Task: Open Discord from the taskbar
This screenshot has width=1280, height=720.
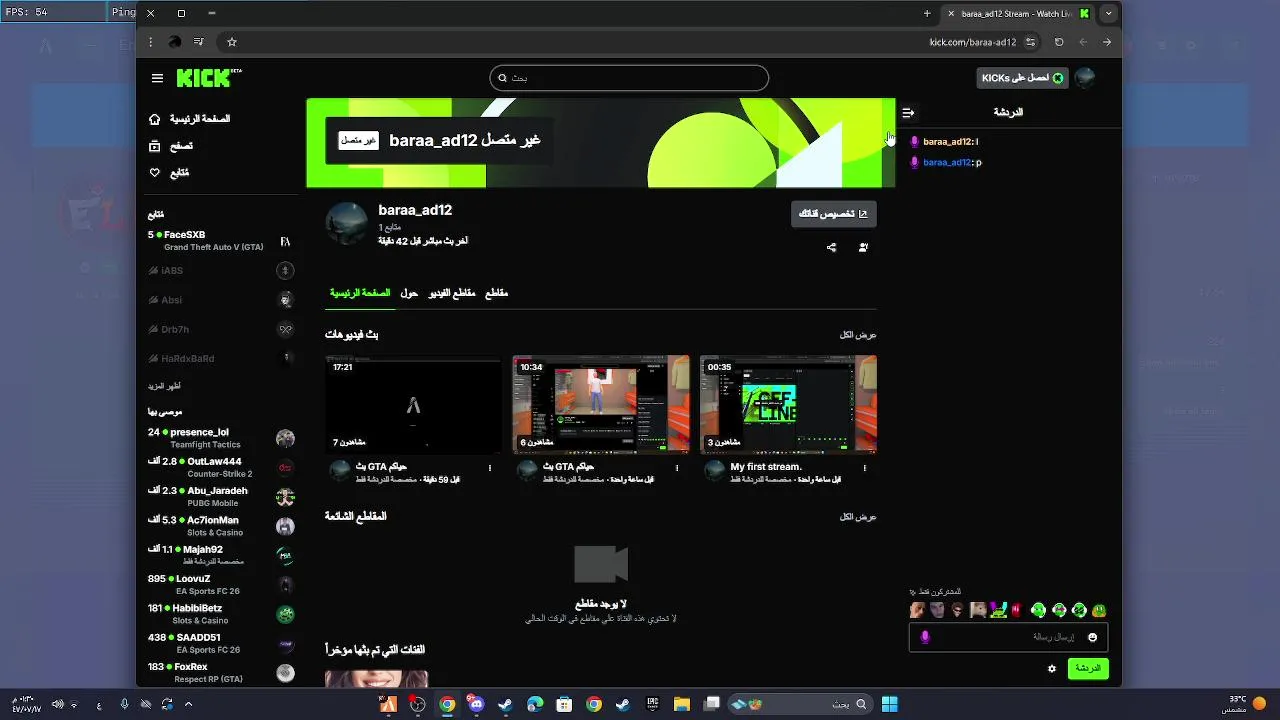Action: 475,705
